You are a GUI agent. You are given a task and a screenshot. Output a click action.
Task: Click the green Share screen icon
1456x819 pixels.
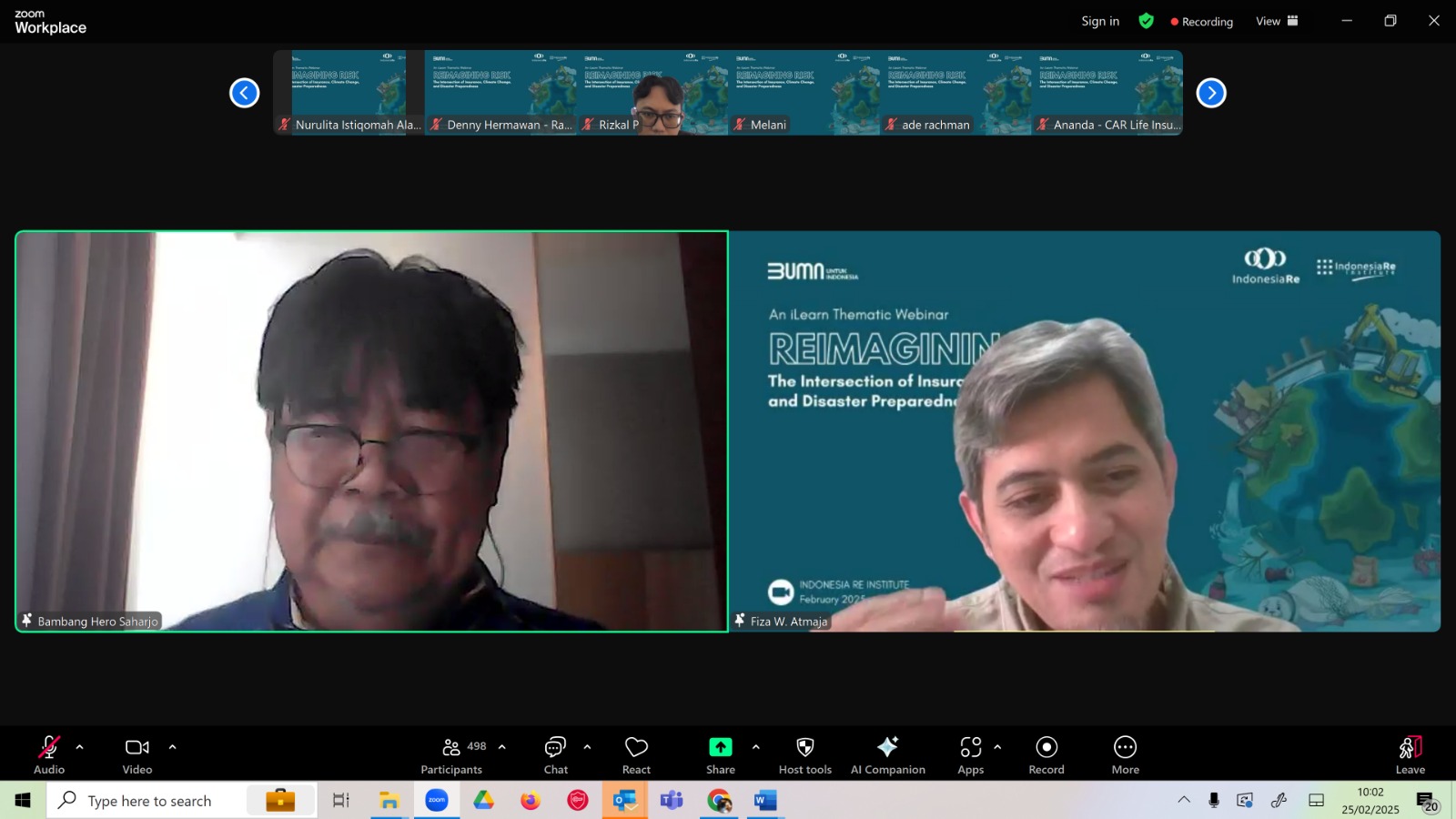(x=721, y=747)
